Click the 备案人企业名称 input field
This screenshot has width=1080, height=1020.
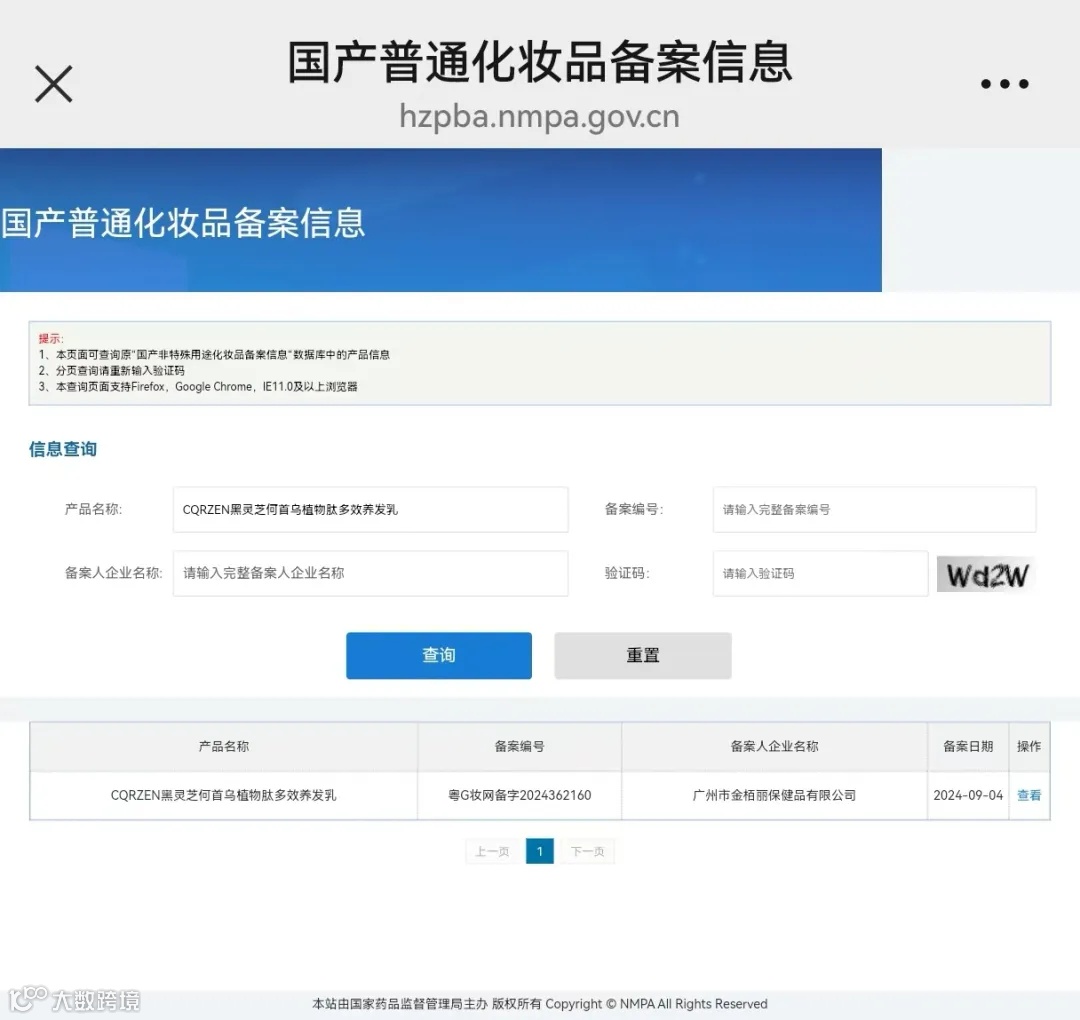(371, 573)
